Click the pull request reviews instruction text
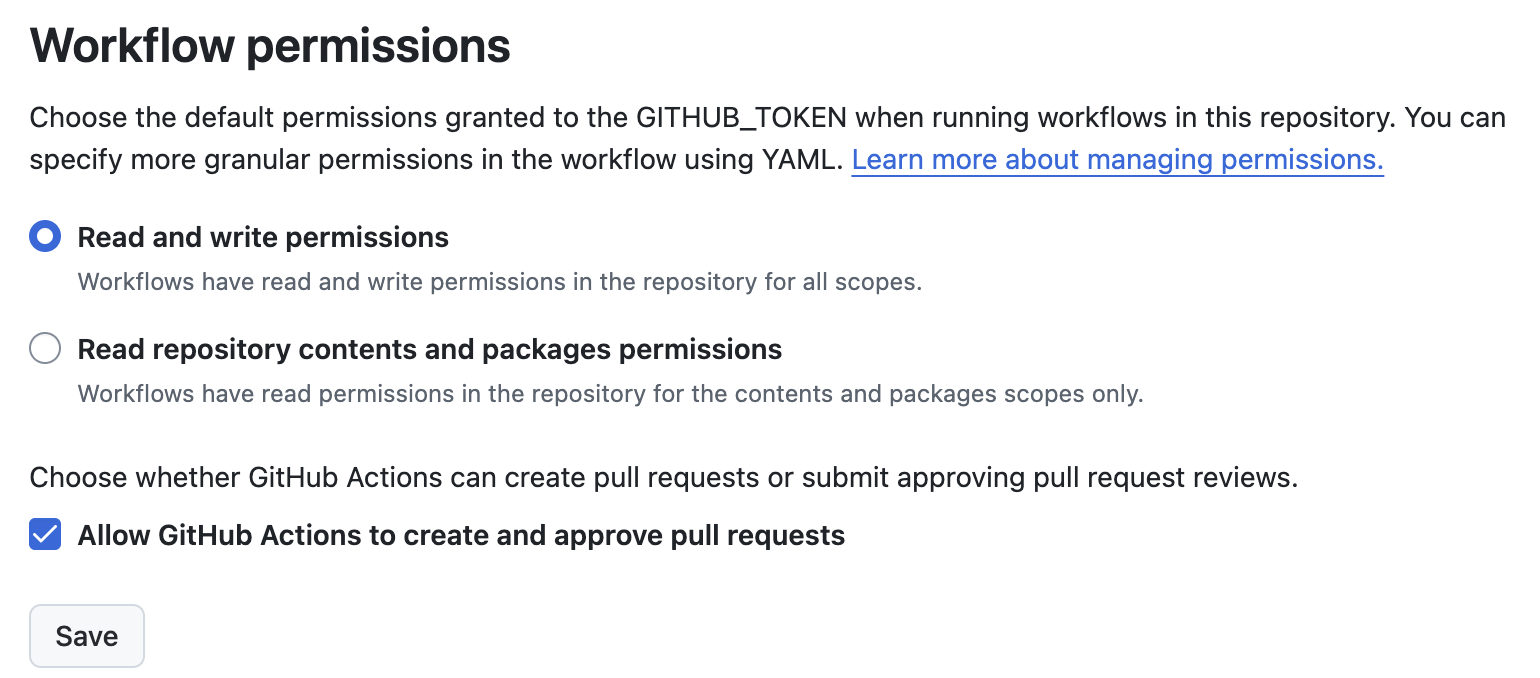This screenshot has height=678, width=1540. point(663,477)
